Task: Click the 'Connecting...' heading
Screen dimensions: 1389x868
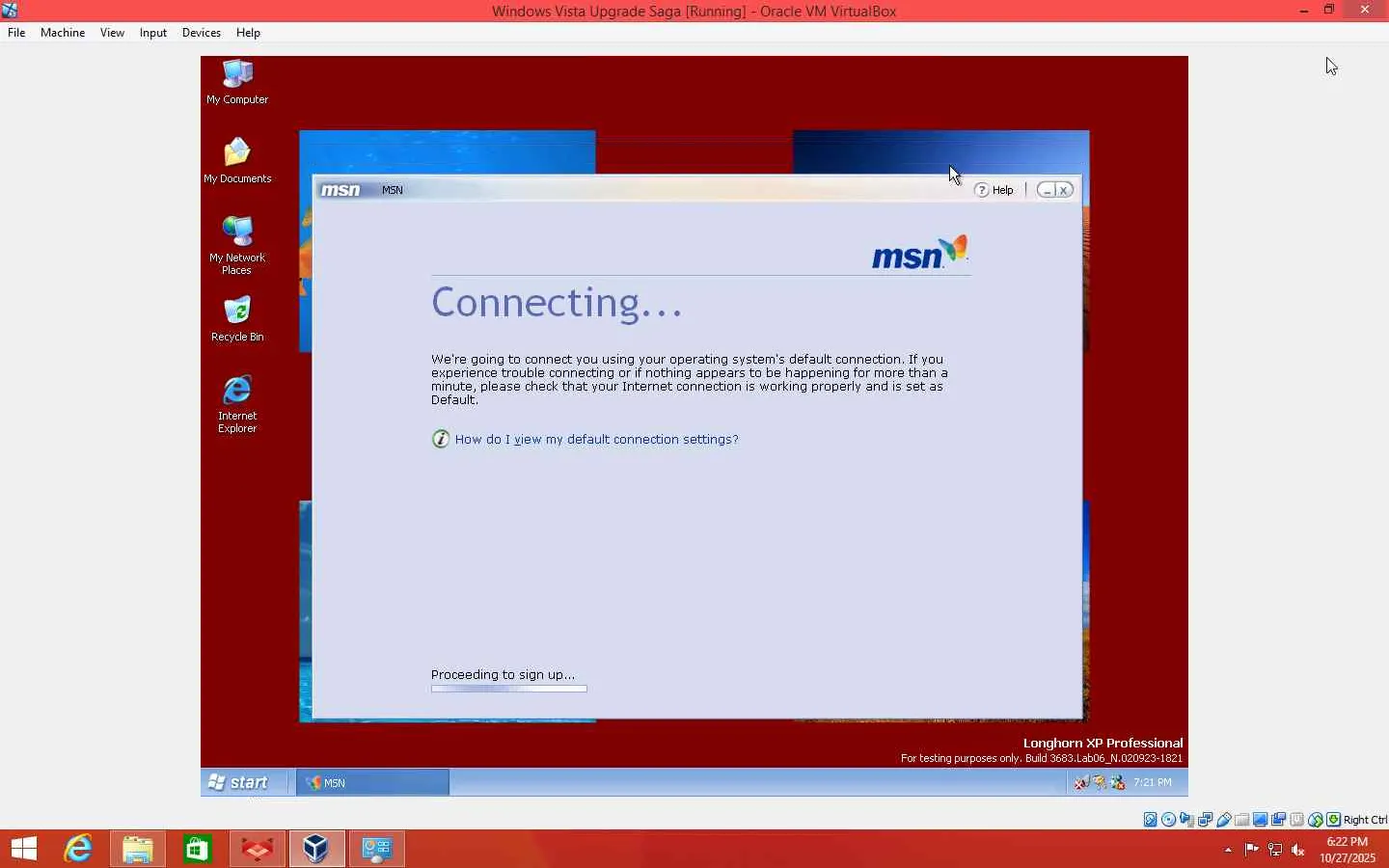Action: point(557,303)
